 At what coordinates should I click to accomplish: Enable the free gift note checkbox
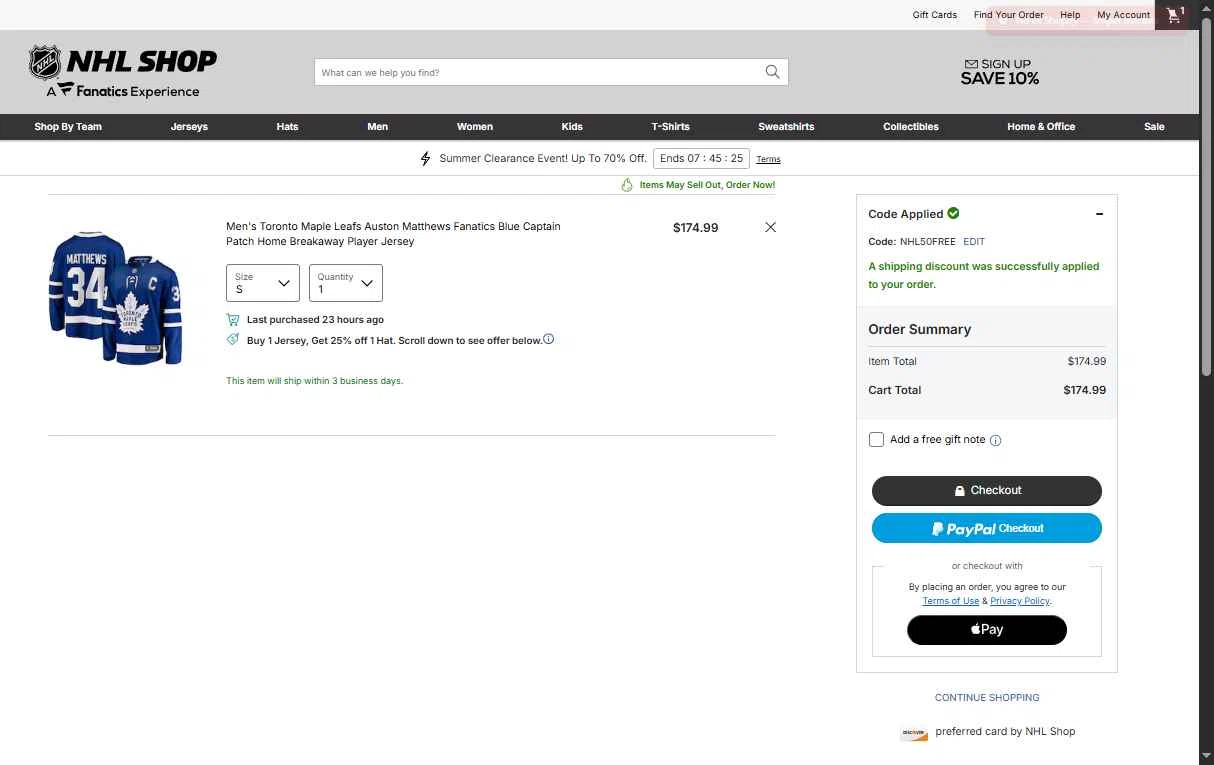[x=876, y=439]
